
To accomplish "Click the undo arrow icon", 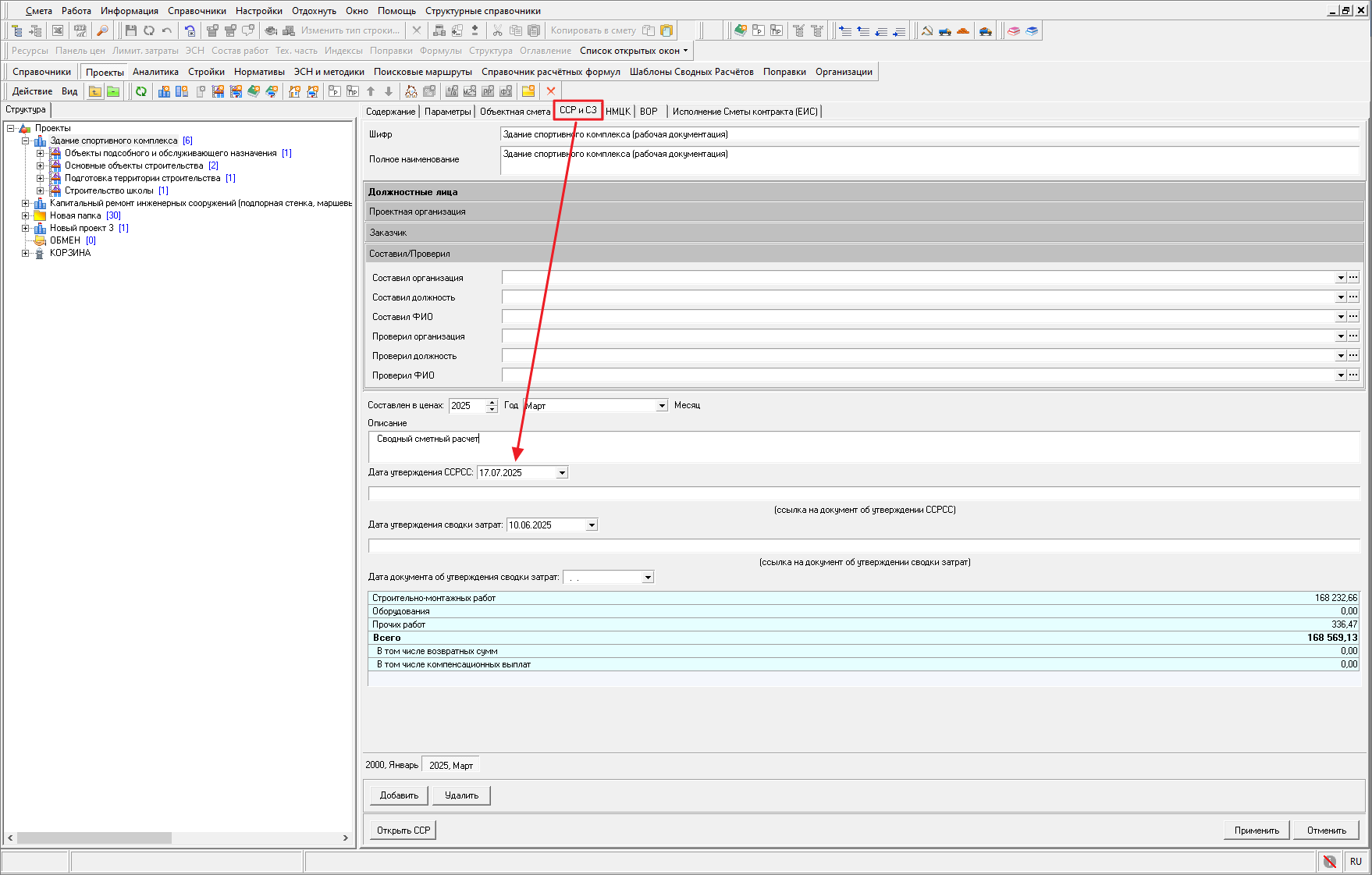I will coord(167,30).
